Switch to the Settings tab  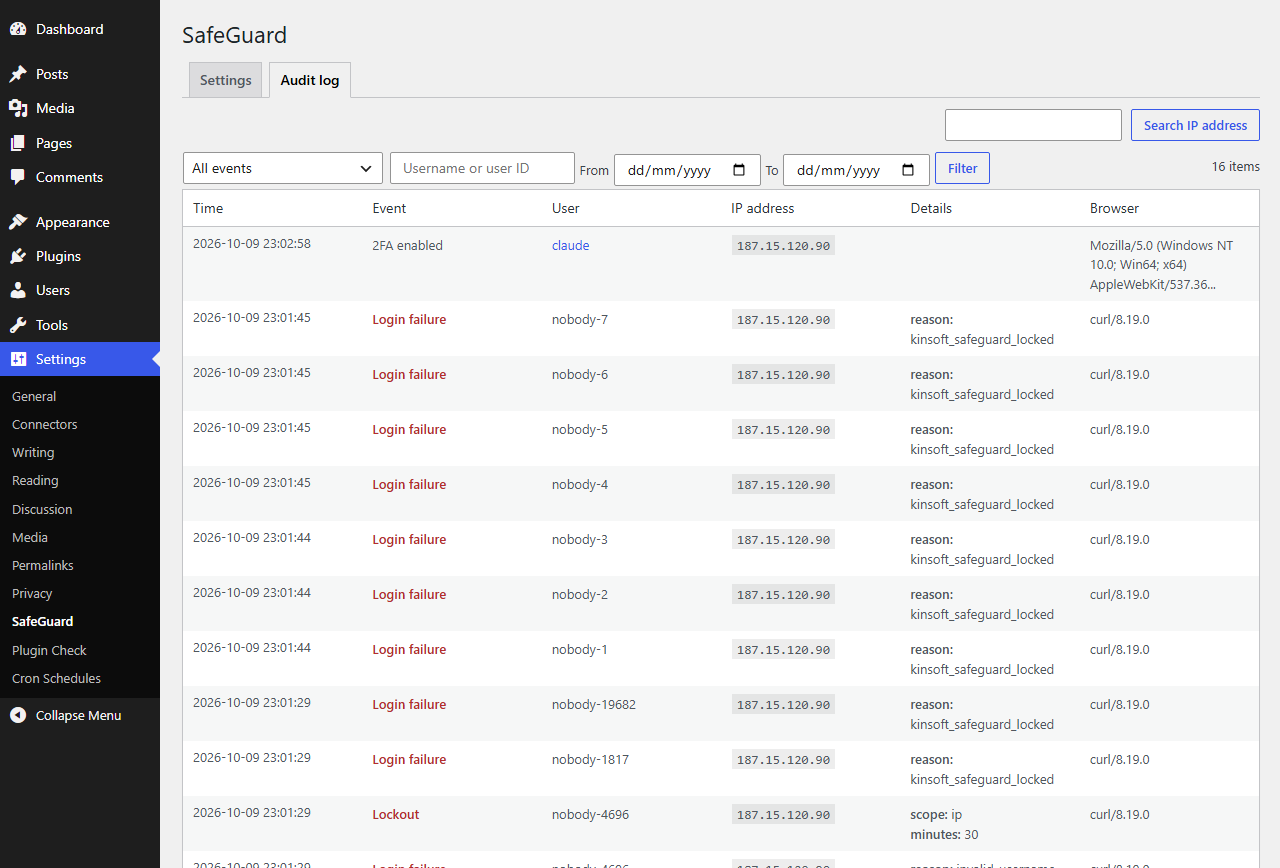(x=226, y=80)
